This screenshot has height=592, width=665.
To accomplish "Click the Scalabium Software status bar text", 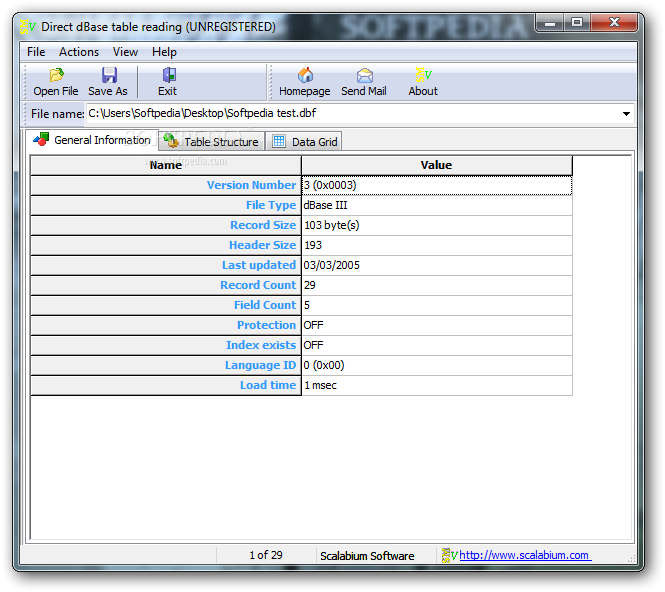I will [367, 556].
